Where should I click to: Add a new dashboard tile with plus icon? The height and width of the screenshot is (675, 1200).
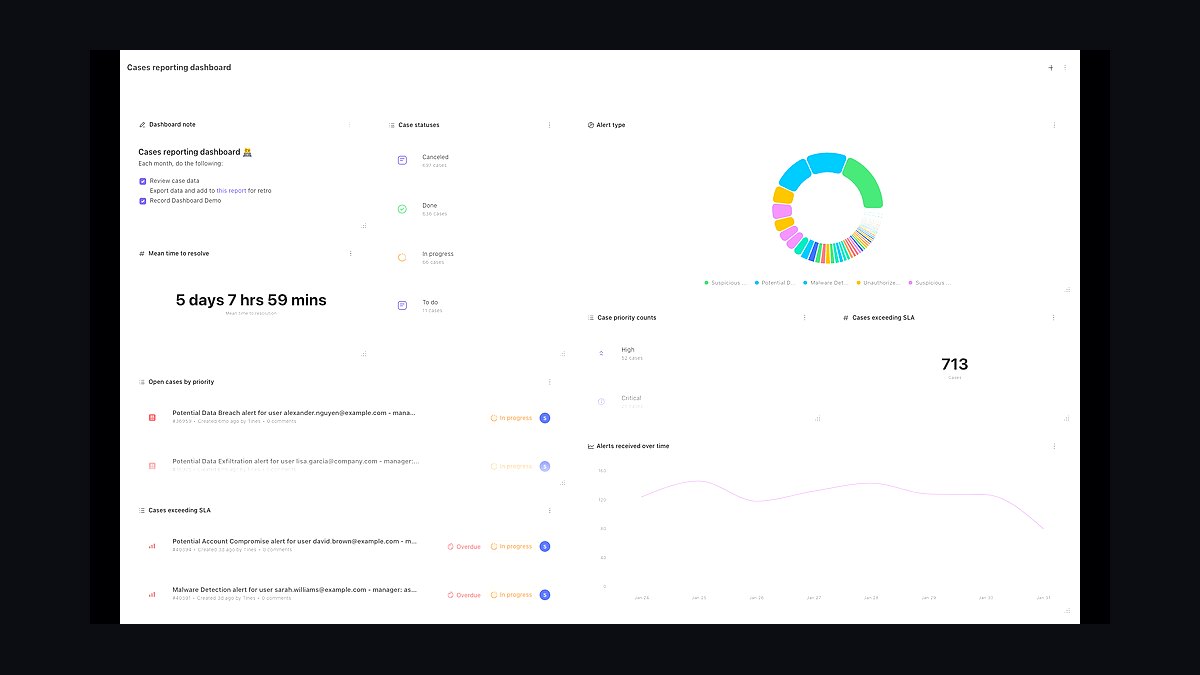pos(1050,68)
